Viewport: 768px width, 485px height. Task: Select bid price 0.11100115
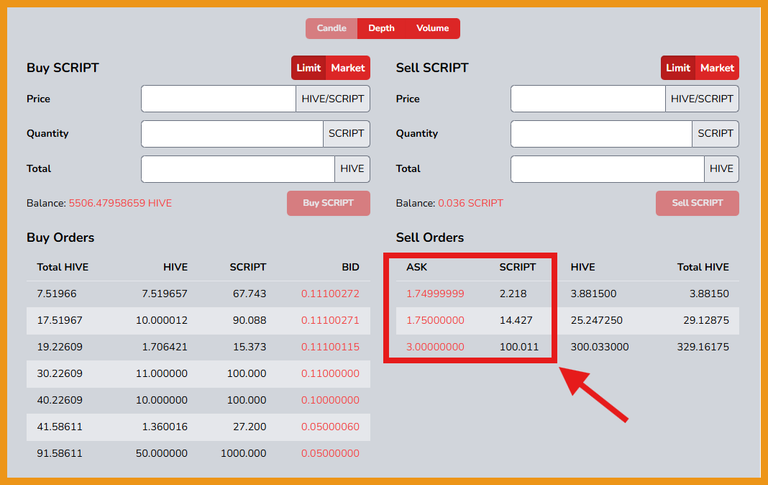point(330,347)
